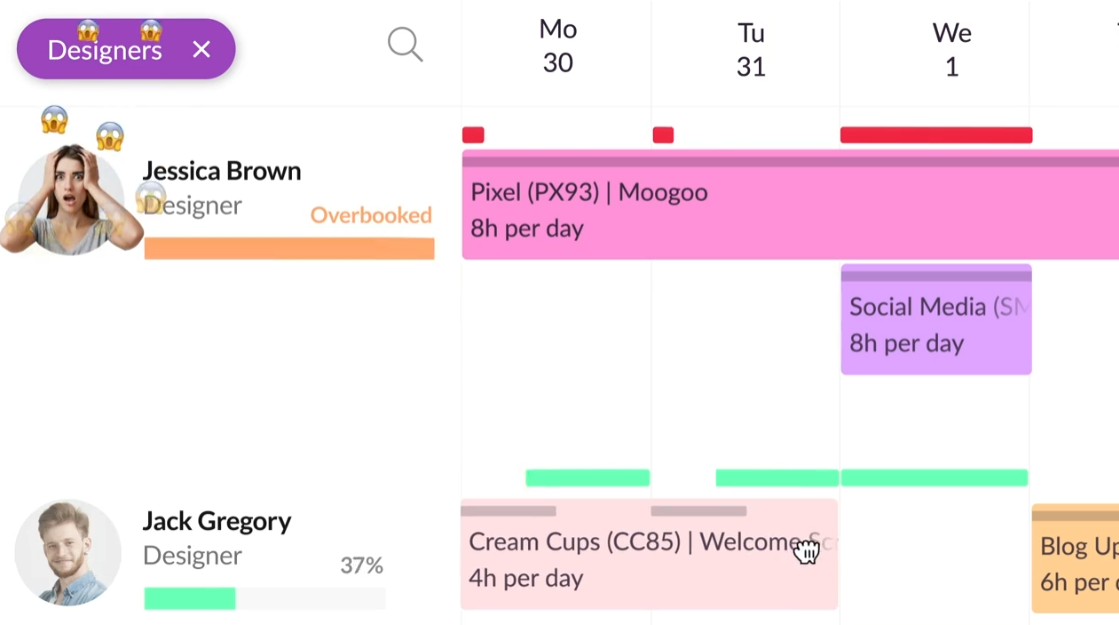The height and width of the screenshot is (625, 1119).
Task: Select the Social Media 8h booking
Action: pos(936,320)
